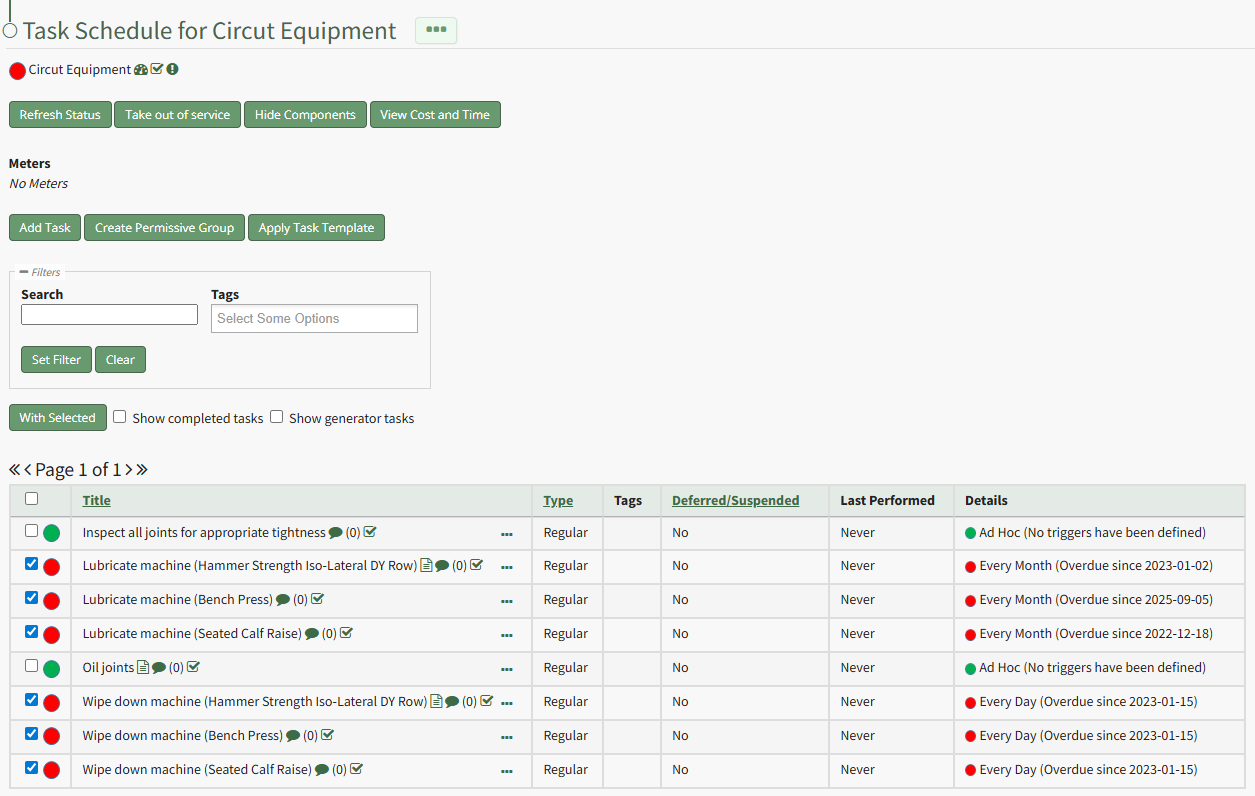Sort the table by Deferred/Suspended column
The image size is (1255, 796).
(735, 500)
